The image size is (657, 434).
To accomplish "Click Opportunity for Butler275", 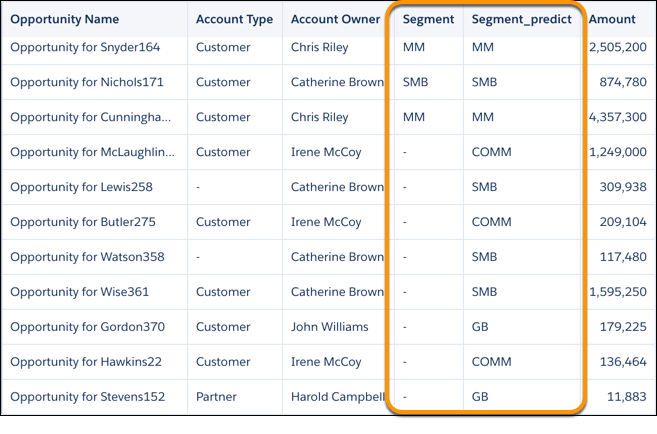I will [x=83, y=222].
